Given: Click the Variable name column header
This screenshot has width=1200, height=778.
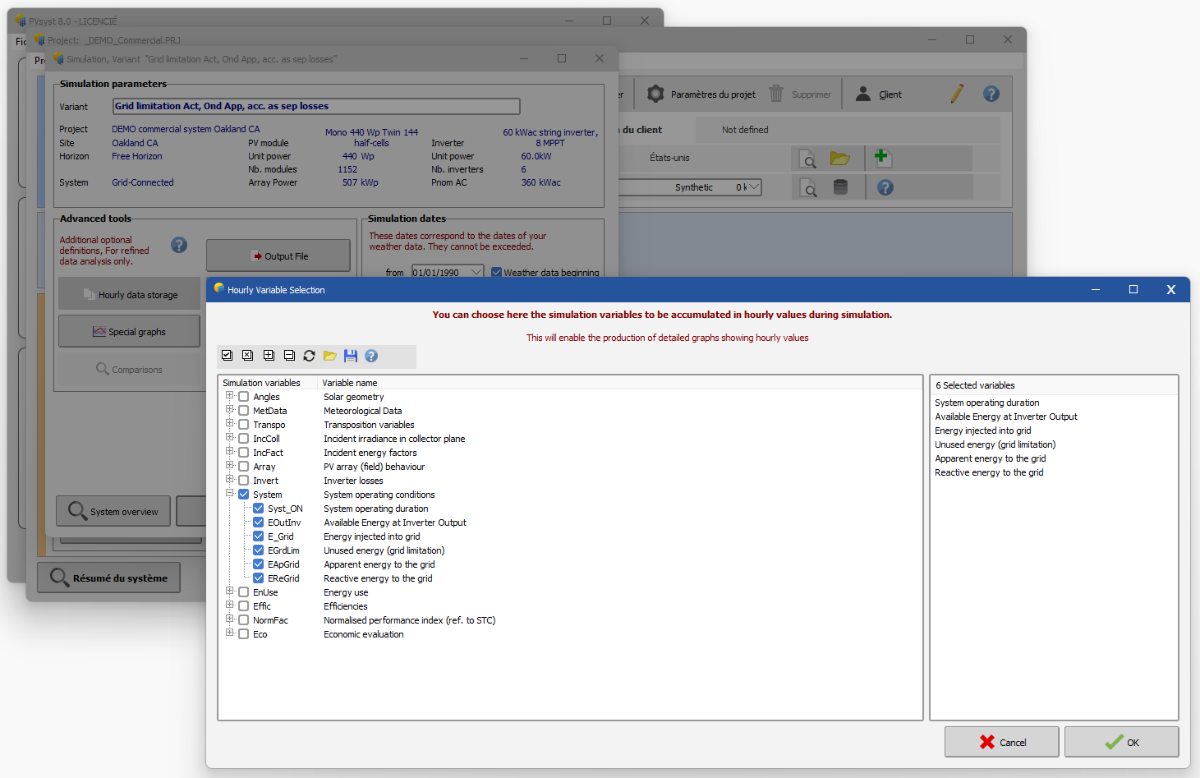Looking at the screenshot, I should (350, 383).
